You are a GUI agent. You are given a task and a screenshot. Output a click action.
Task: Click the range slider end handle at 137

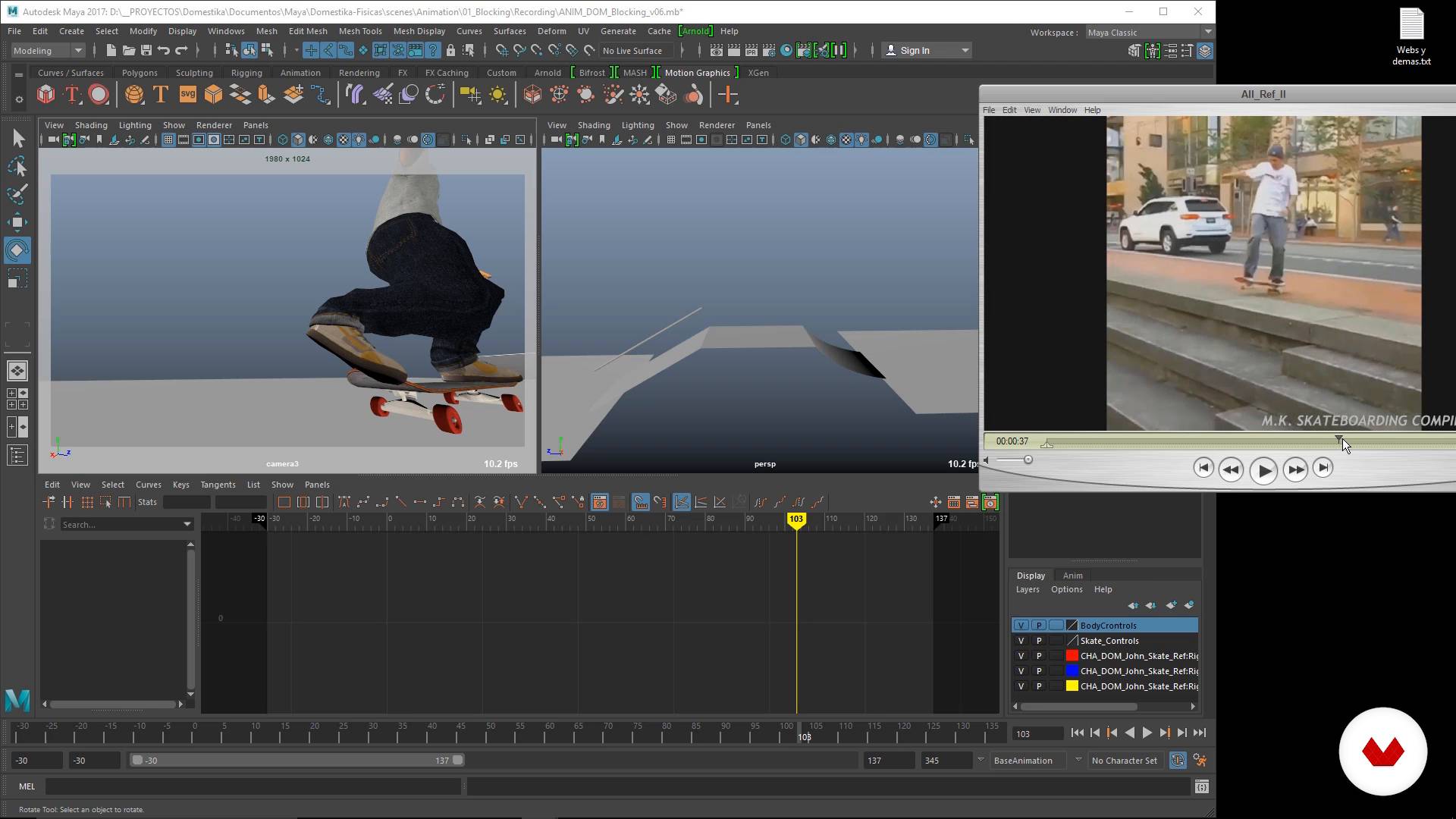click(458, 760)
